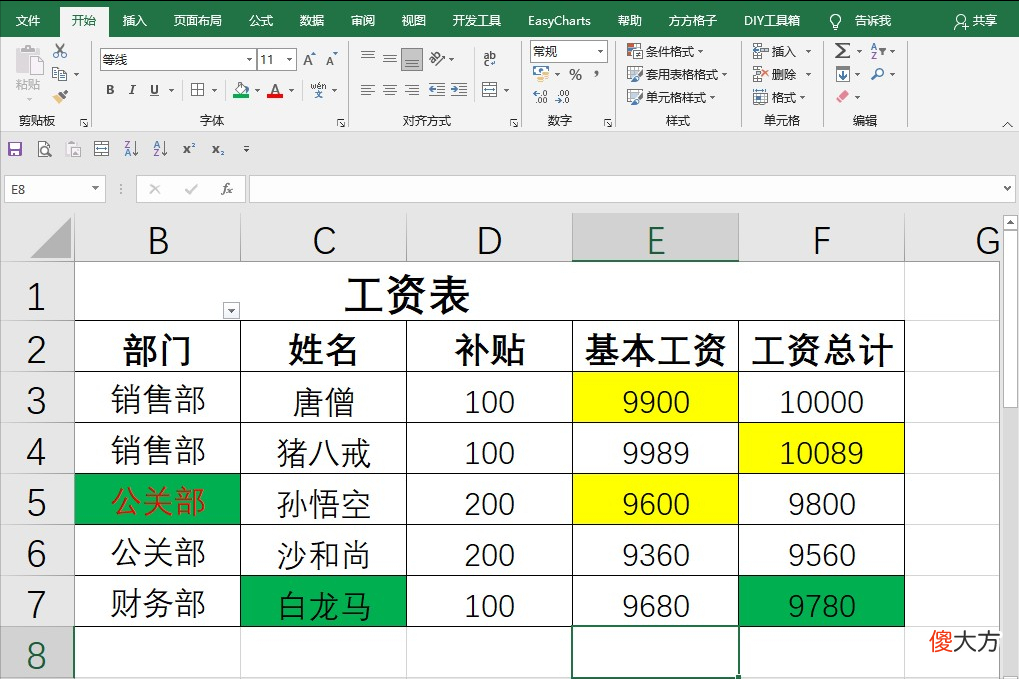Open the font size 11 dropdown
Image resolution: width=1019 pixels, height=679 pixels.
tap(290, 60)
